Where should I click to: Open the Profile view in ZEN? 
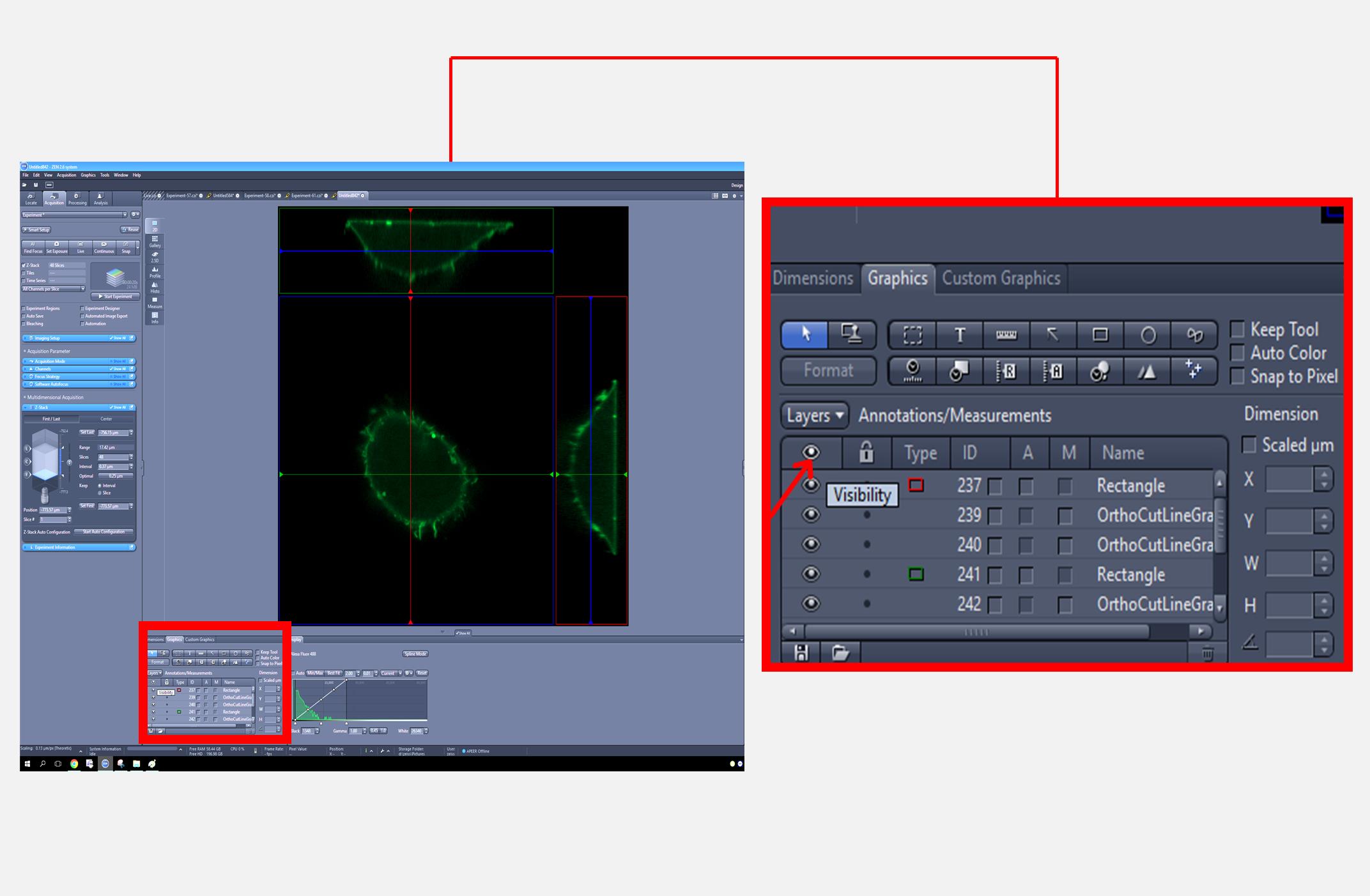(x=155, y=272)
